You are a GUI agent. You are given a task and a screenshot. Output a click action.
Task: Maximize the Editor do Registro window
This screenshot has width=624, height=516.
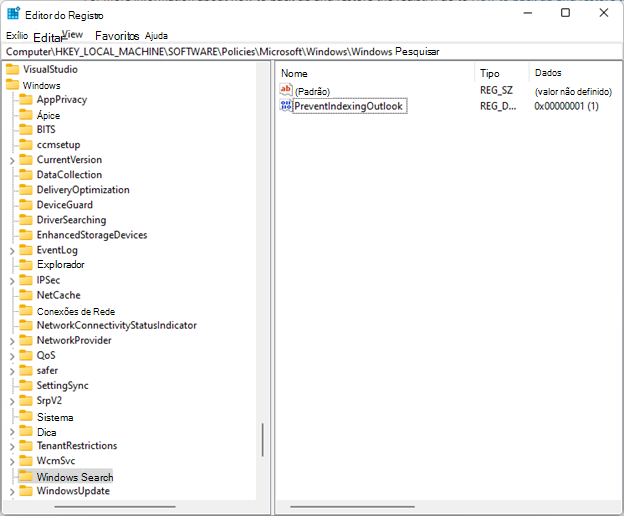[565, 13]
